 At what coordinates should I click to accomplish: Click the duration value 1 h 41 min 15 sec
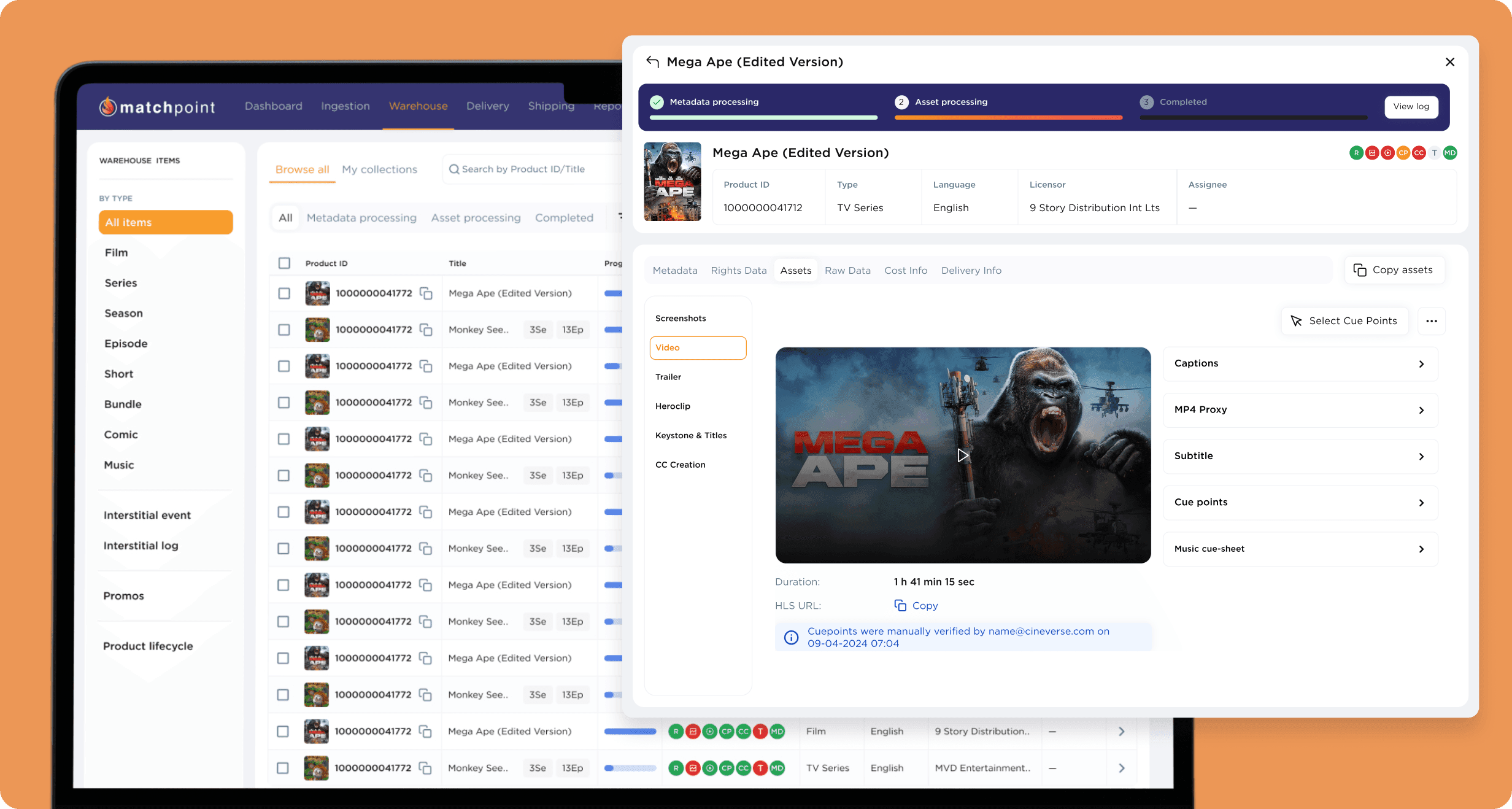[934, 582]
